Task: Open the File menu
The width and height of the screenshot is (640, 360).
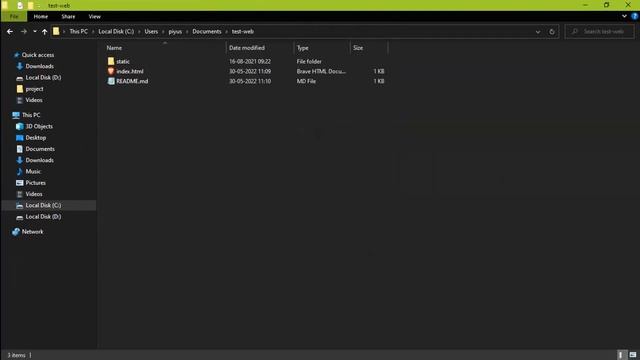Action: (14, 16)
